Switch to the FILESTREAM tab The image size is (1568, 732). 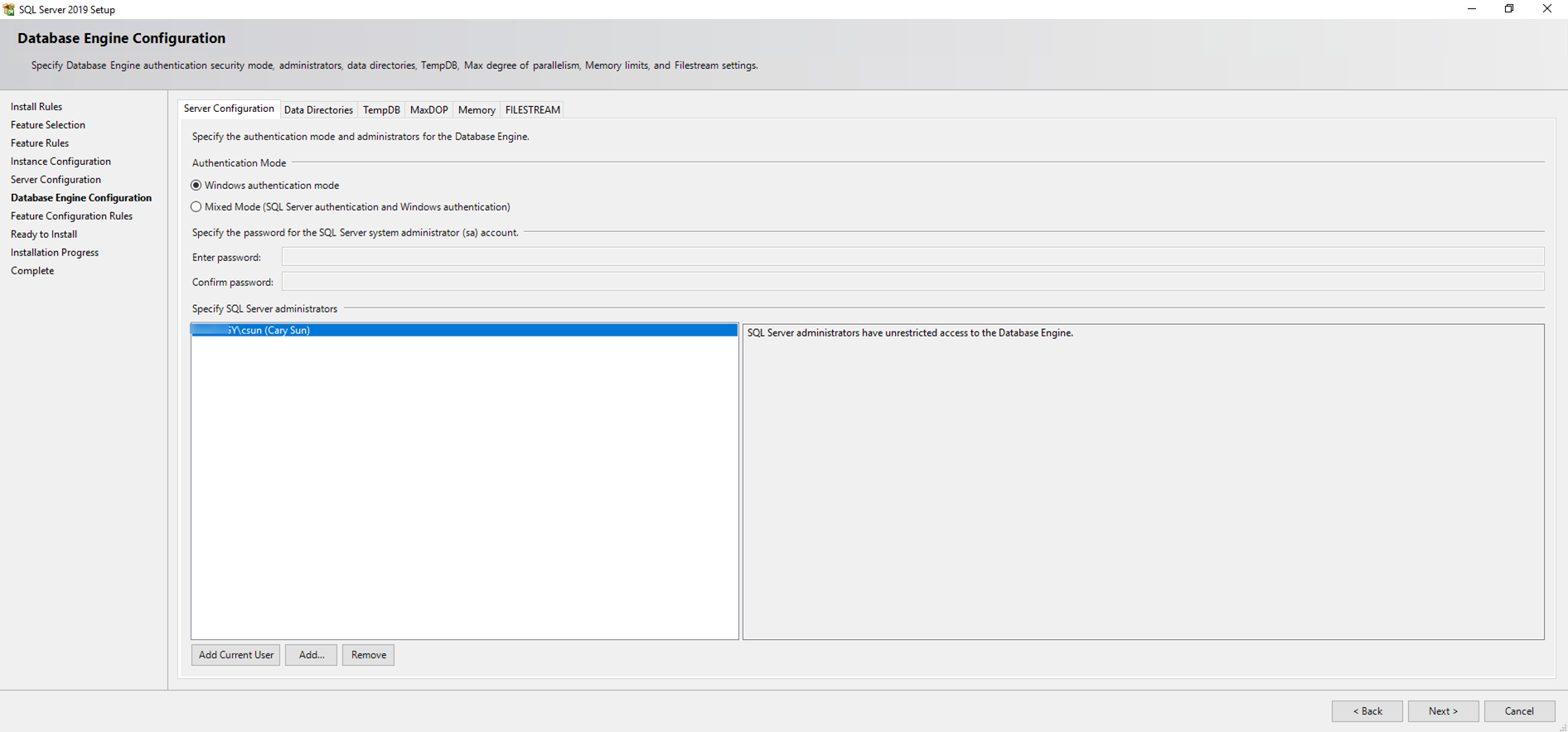(x=532, y=109)
